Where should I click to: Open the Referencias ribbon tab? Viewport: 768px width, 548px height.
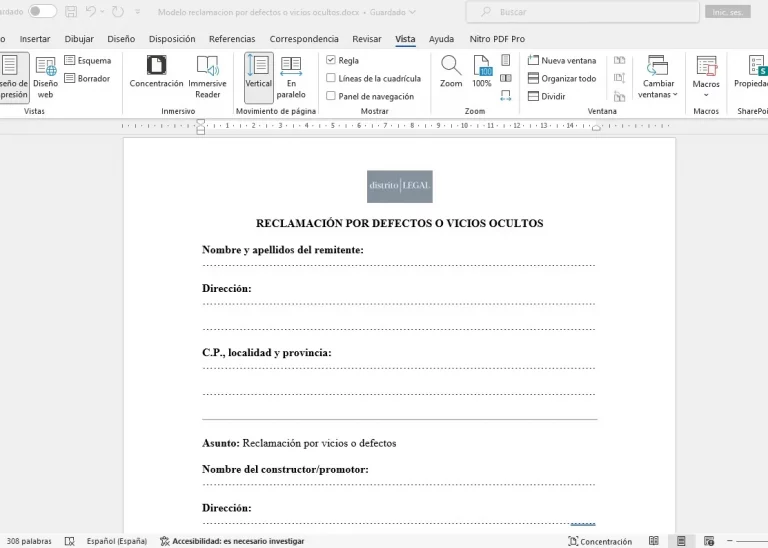pos(232,39)
